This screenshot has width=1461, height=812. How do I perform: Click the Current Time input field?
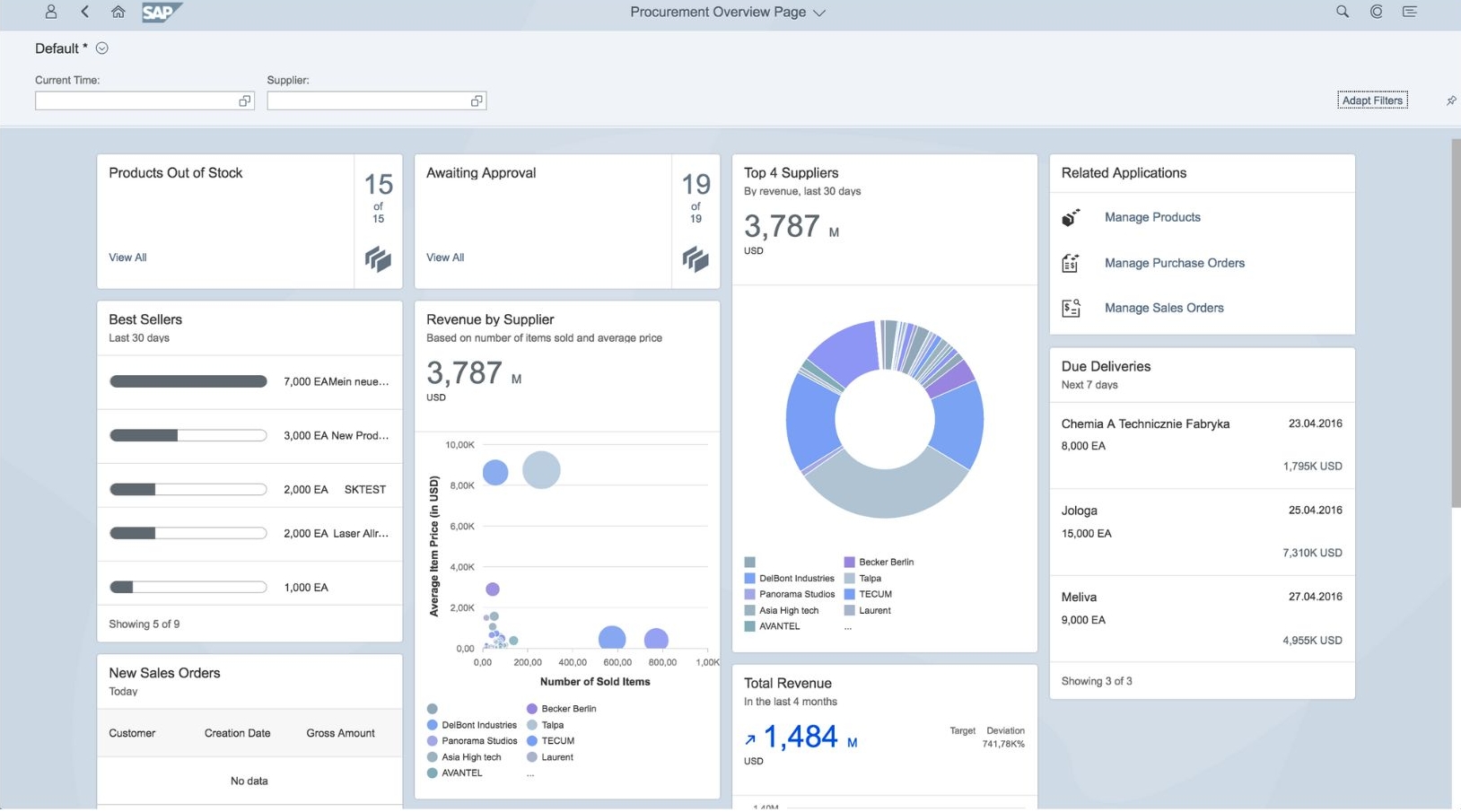coord(135,101)
